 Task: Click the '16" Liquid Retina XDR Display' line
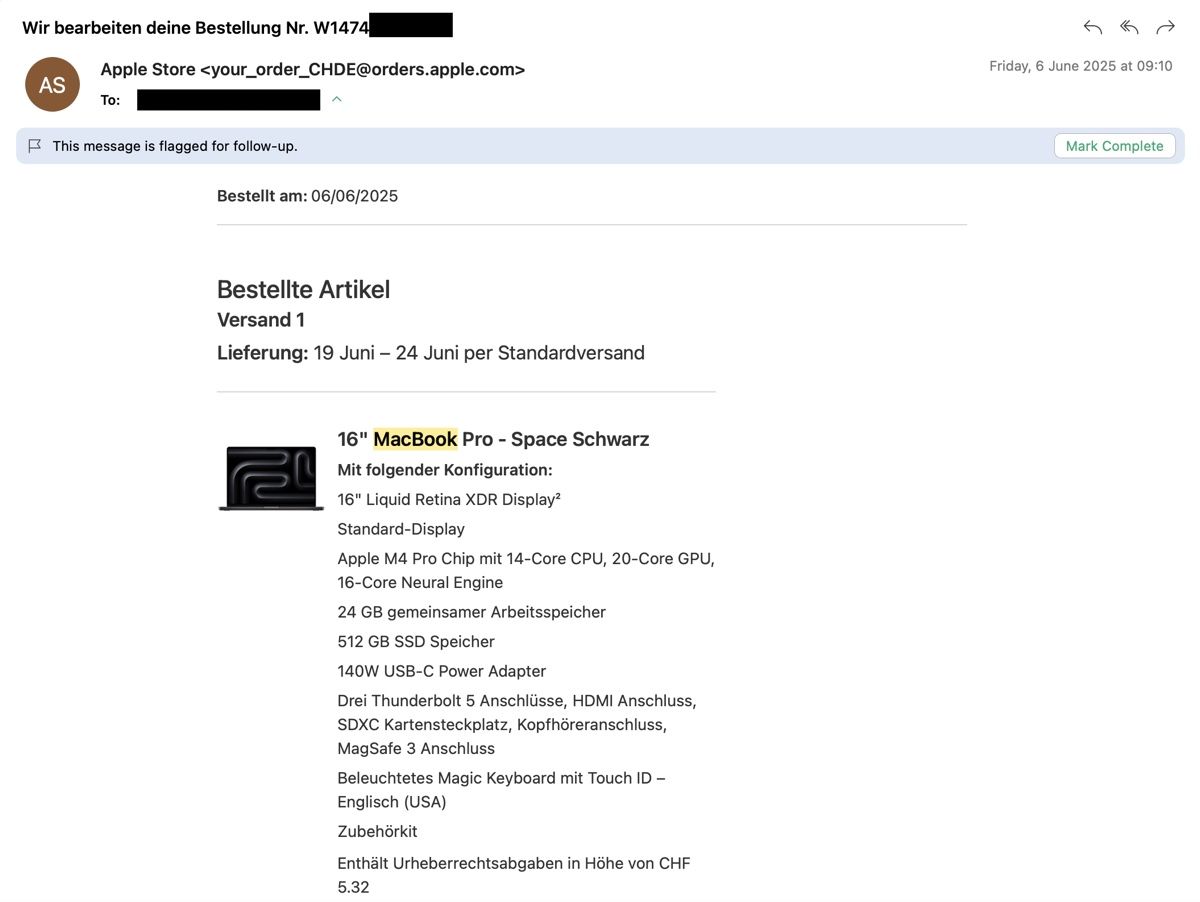[x=449, y=499]
